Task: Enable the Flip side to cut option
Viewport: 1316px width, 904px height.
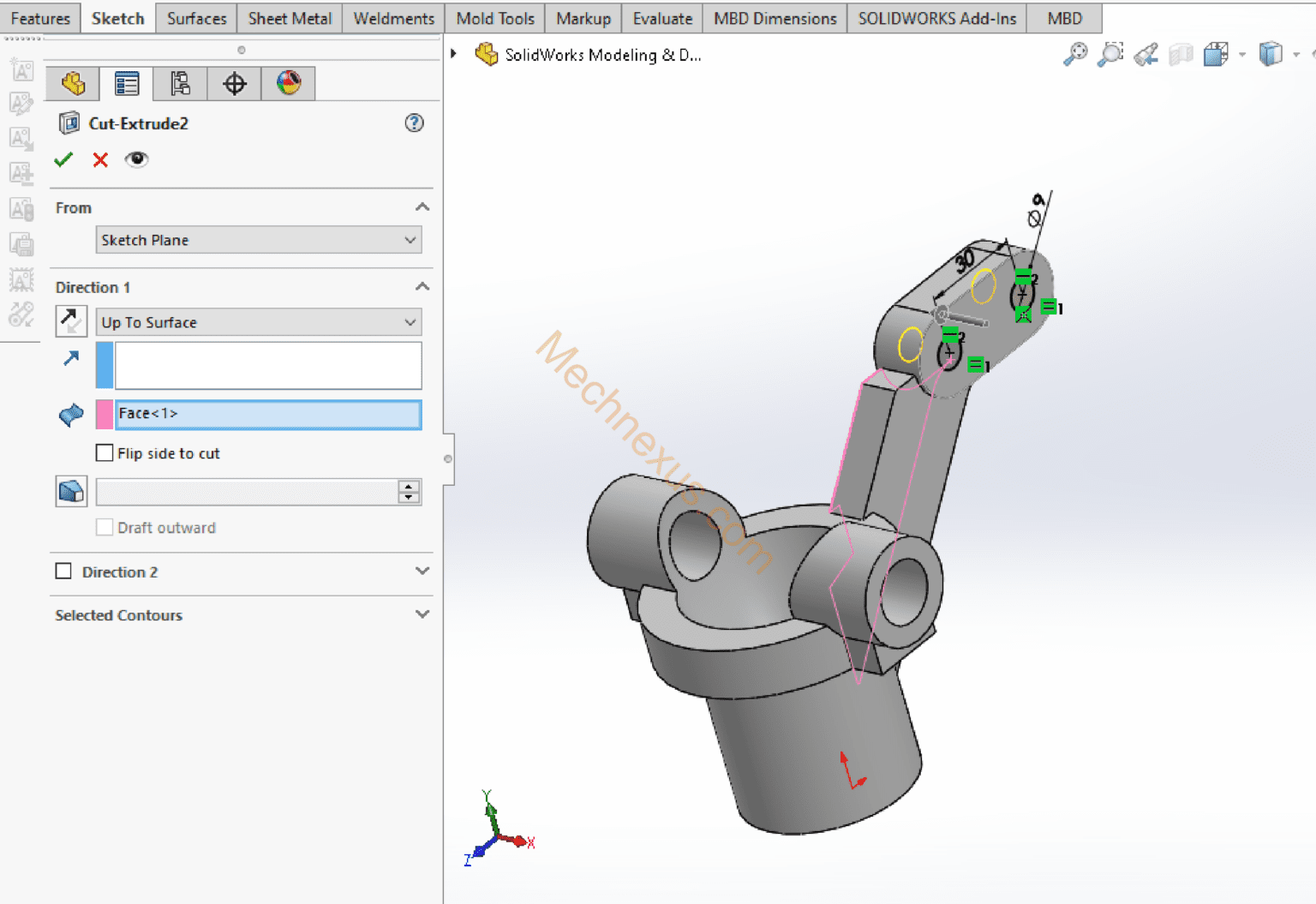Action: tap(104, 452)
